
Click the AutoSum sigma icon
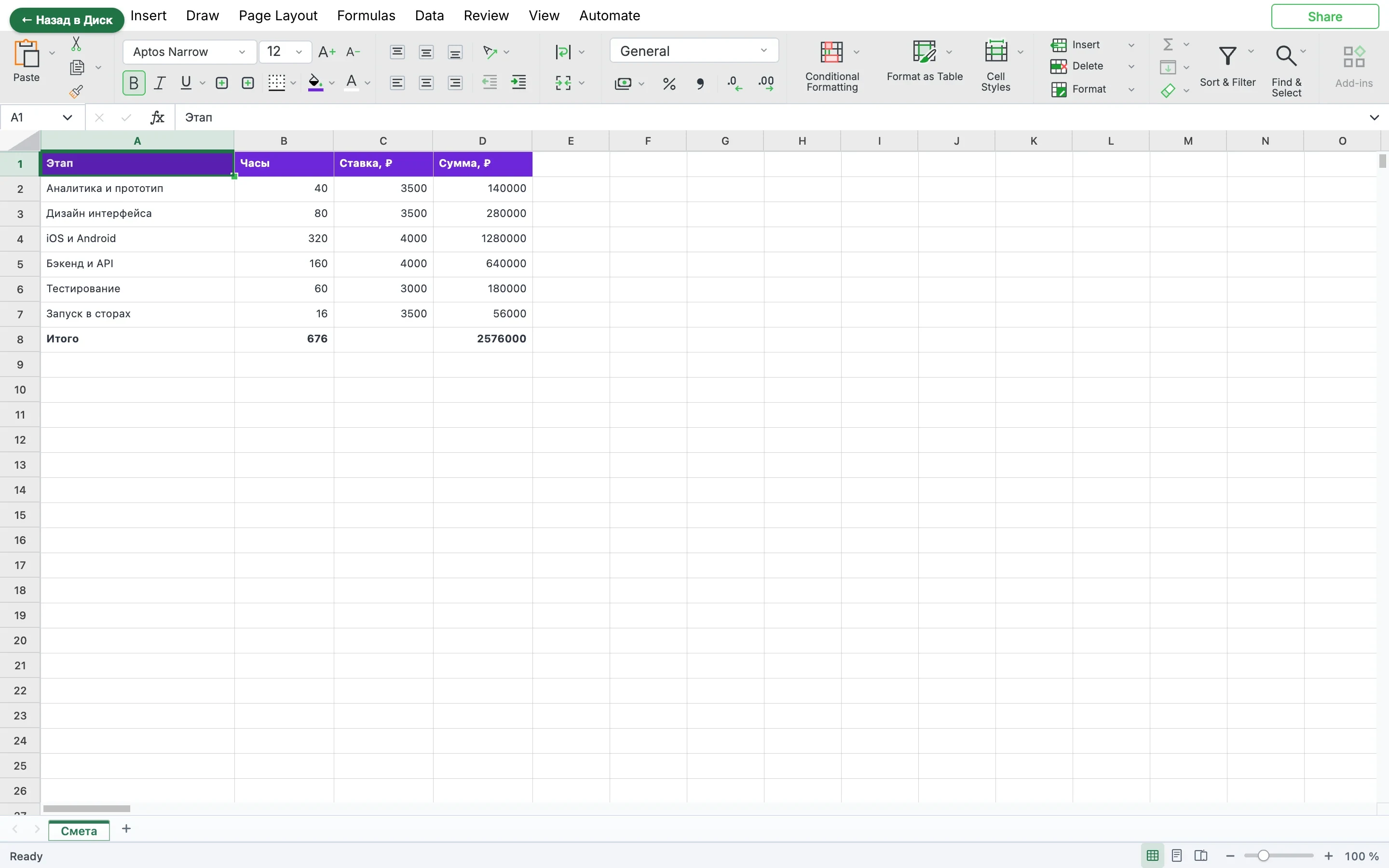click(1168, 44)
